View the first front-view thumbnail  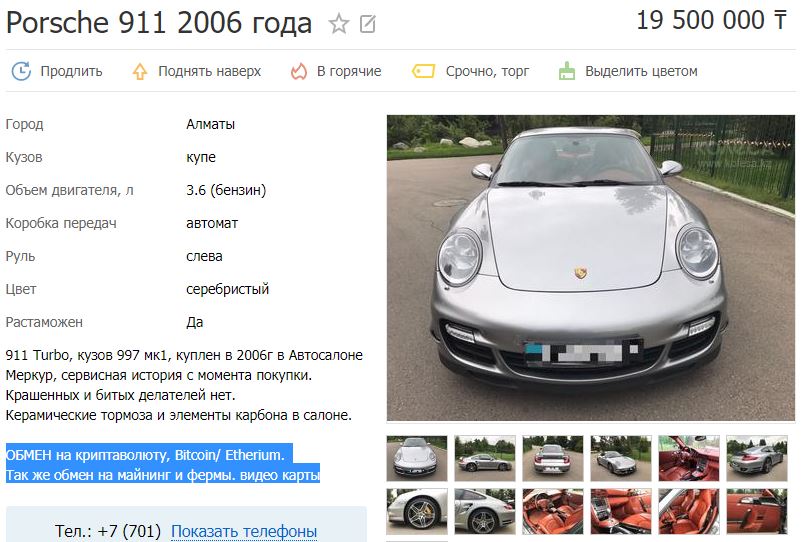pyautogui.click(x=417, y=458)
